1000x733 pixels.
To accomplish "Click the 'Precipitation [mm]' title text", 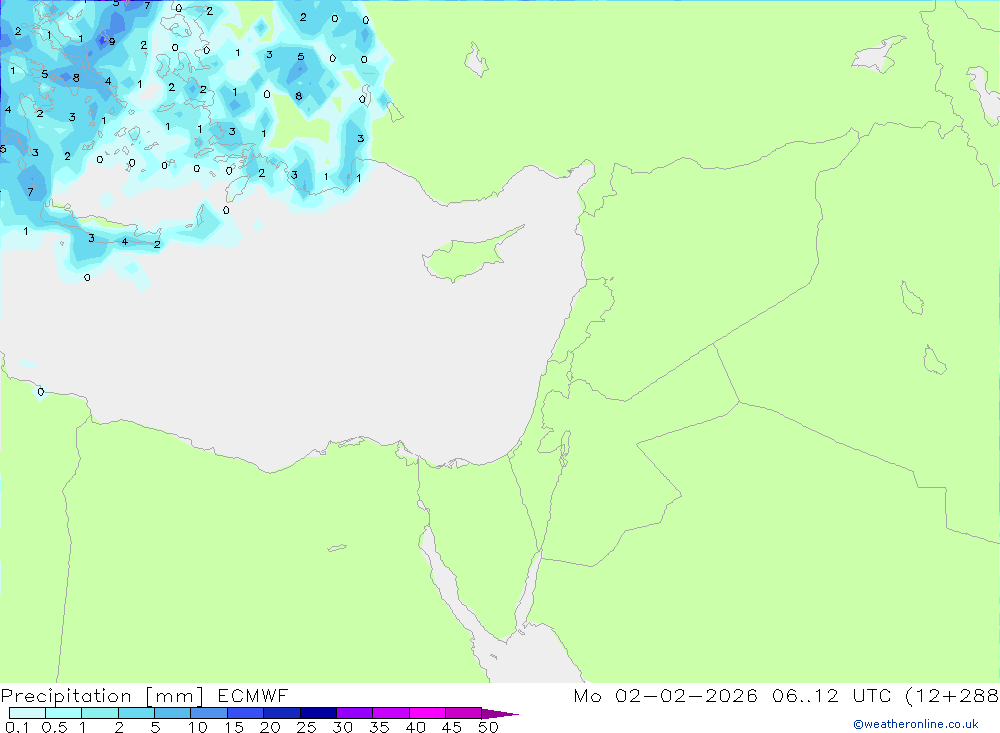I will click(102, 695).
